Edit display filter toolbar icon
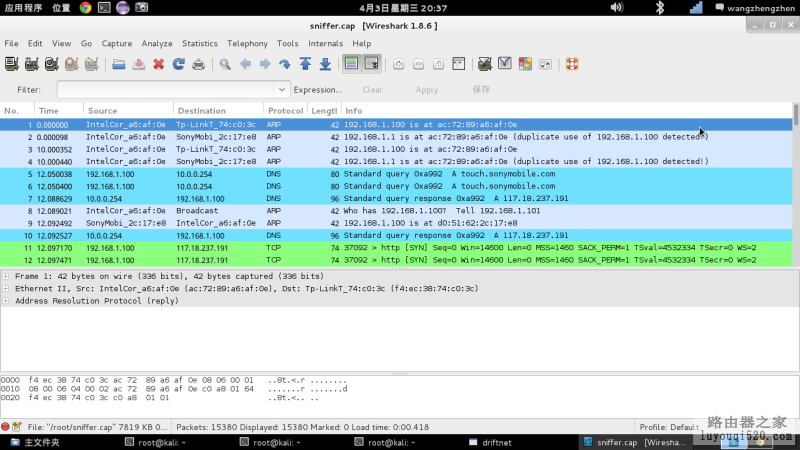The image size is (800, 450). (505, 64)
